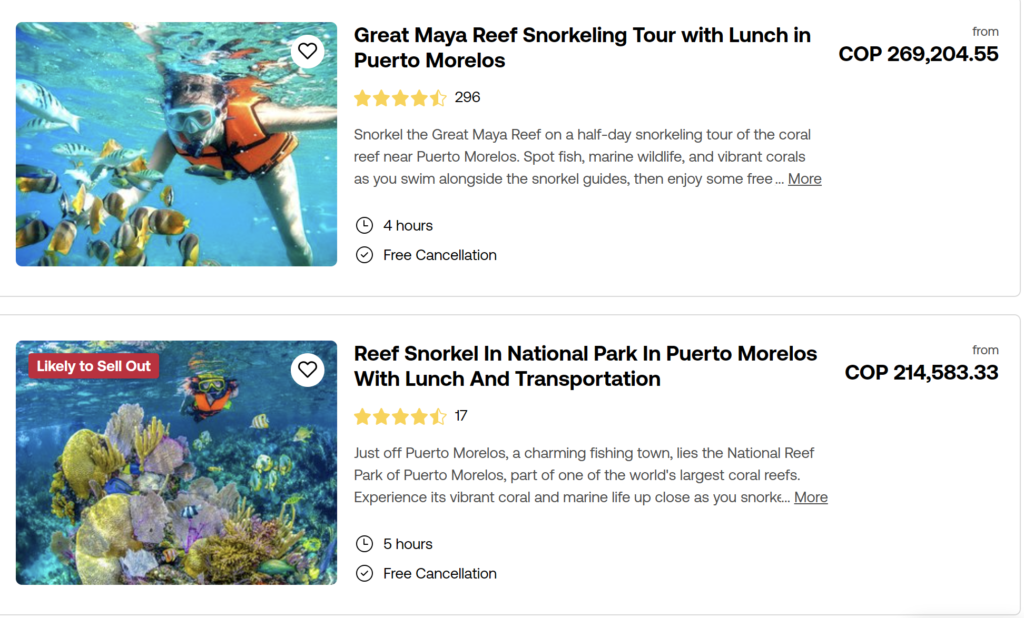Click Free Cancellation text on the first tour

pos(440,255)
